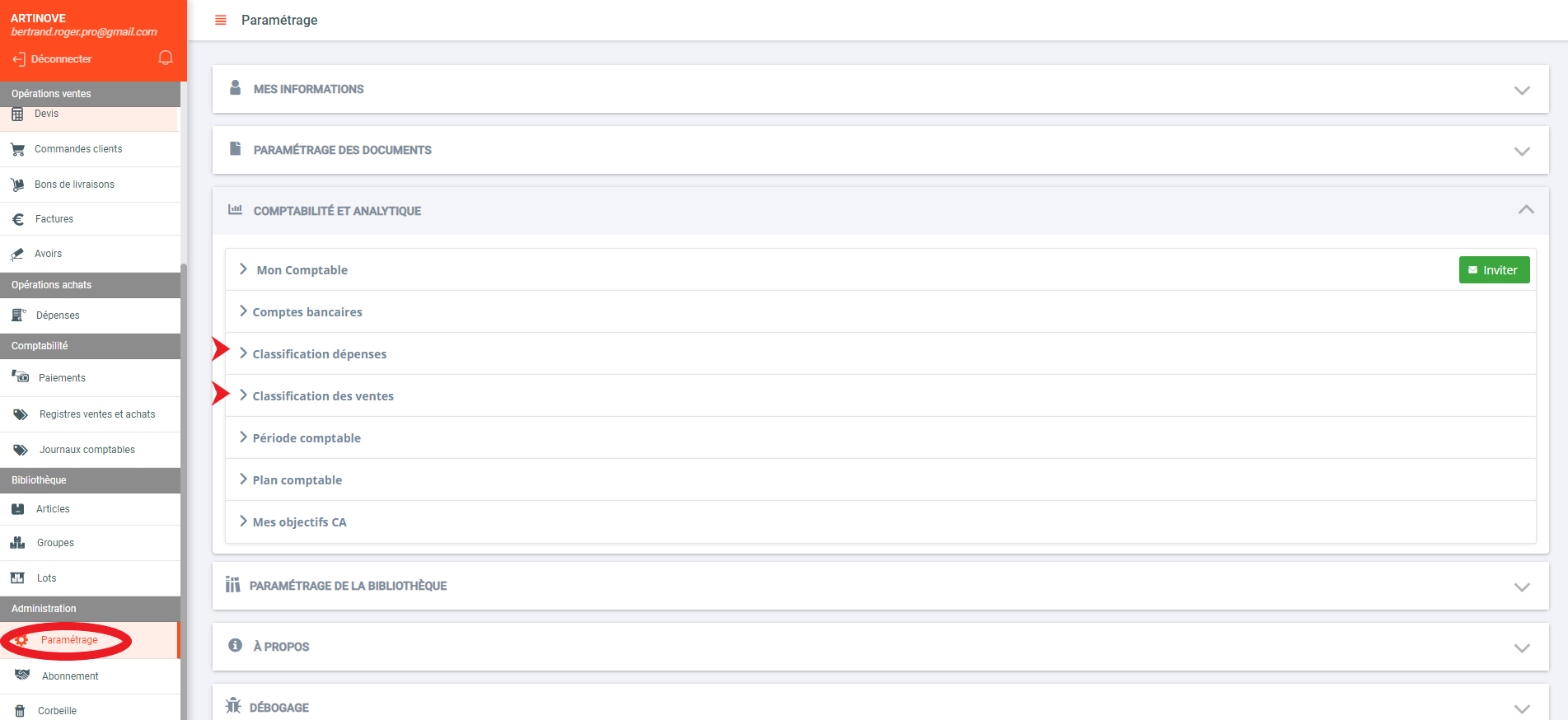The width and height of the screenshot is (1568, 720).
Task: Click the Factures euro icon
Action: (x=18, y=219)
